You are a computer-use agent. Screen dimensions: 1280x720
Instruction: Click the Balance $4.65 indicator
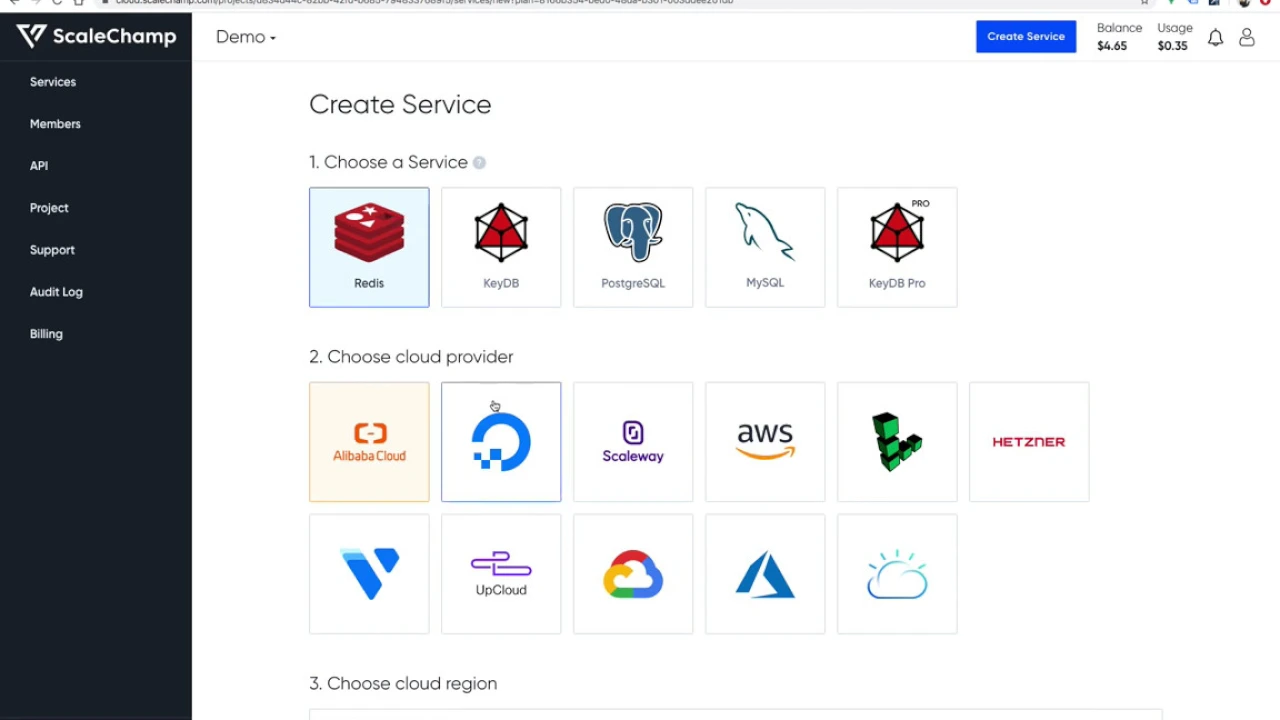[1119, 37]
